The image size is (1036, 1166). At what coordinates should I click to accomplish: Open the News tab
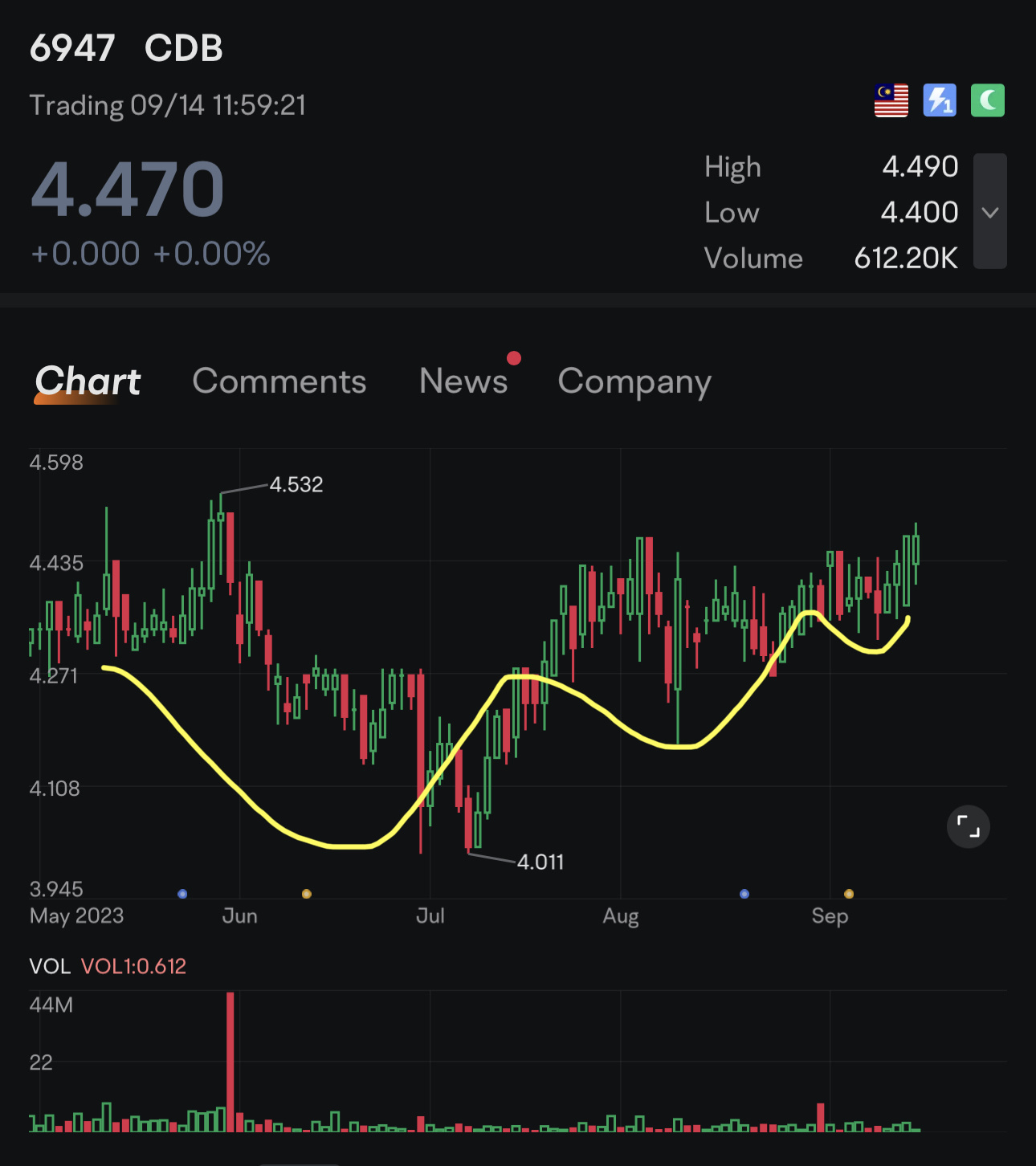pyautogui.click(x=463, y=381)
